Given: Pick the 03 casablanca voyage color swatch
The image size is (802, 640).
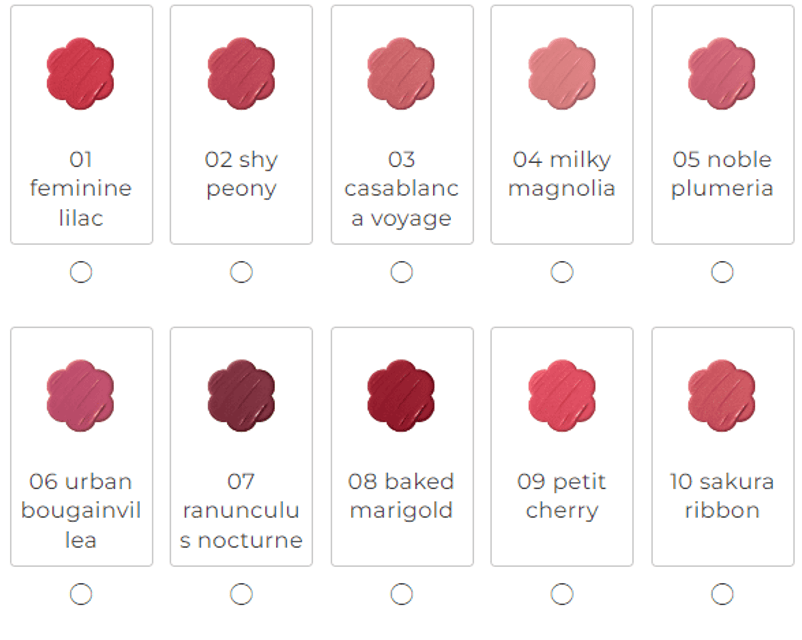Looking at the screenshot, I should click(401, 73).
